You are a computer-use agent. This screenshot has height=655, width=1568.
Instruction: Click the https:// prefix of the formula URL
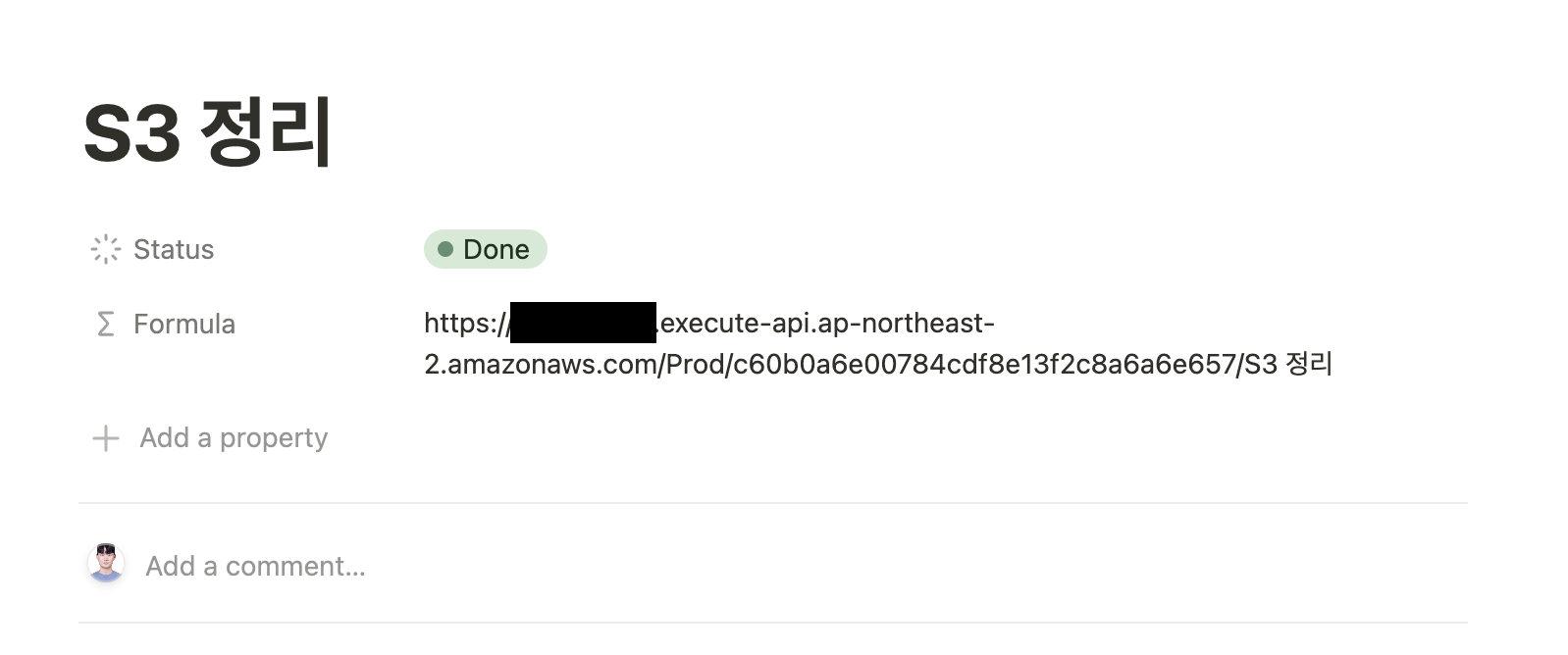pyautogui.click(x=466, y=323)
